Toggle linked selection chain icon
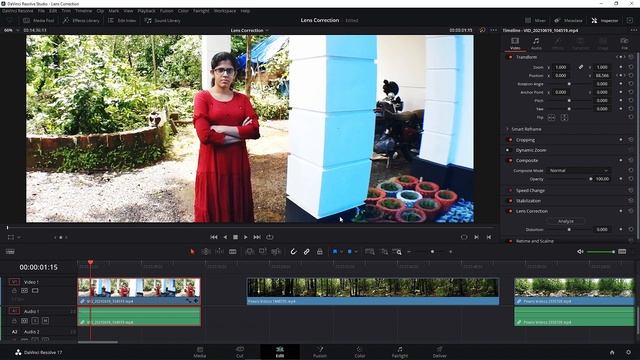The width and height of the screenshot is (640, 360). [307, 252]
